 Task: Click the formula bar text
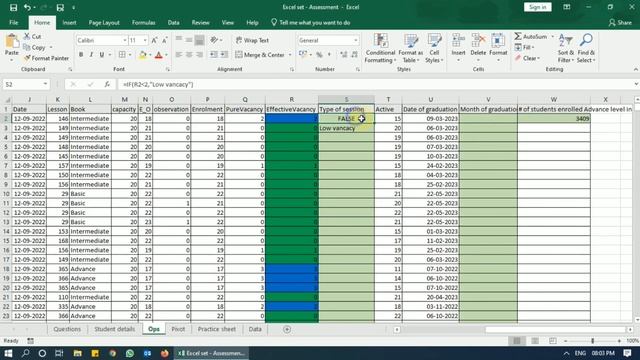click(158, 84)
